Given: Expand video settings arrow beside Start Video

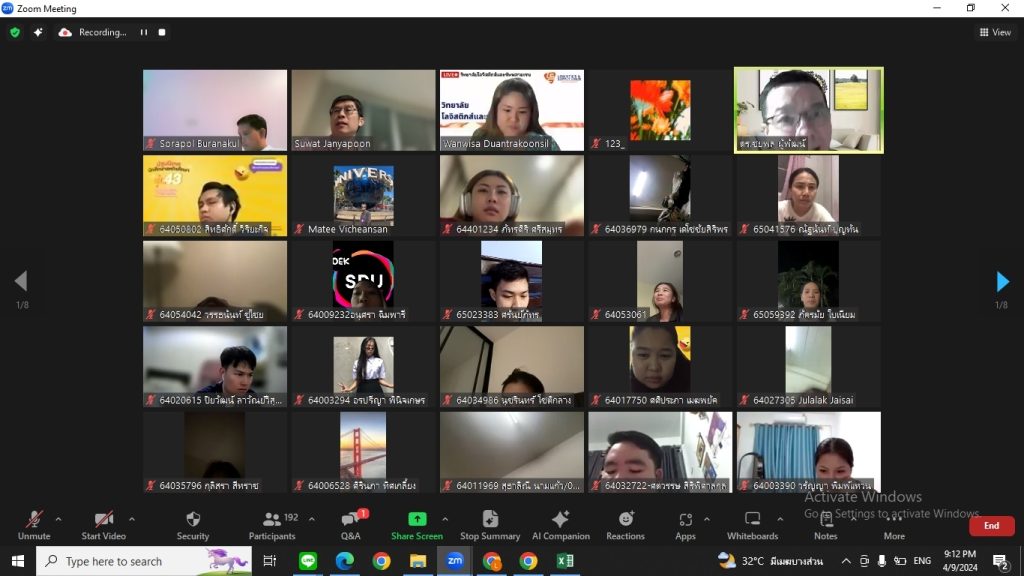Looking at the screenshot, I should 131,519.
